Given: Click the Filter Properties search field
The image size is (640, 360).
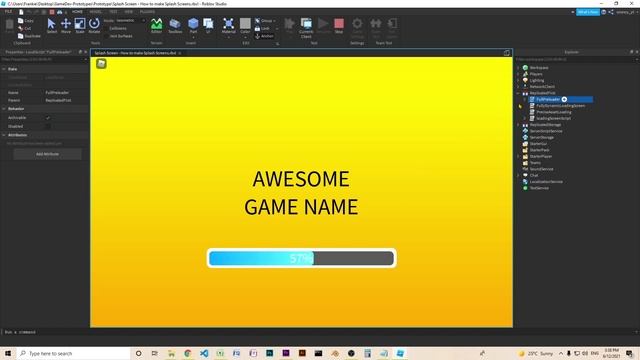Looking at the screenshot, I should pos(44,60).
